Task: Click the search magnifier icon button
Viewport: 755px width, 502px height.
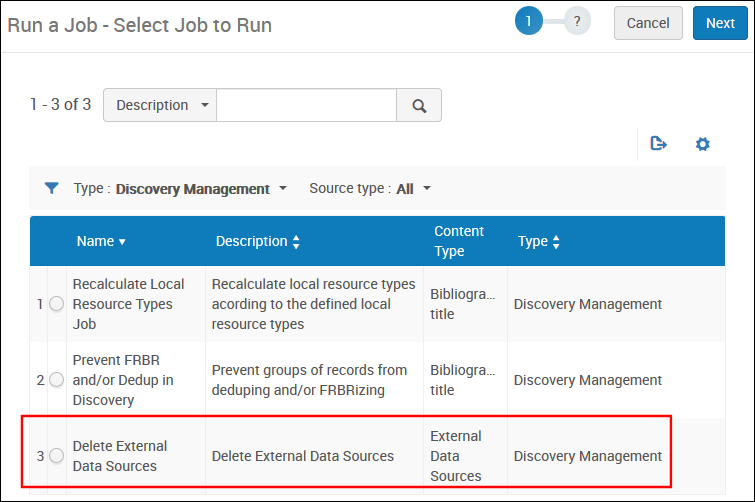Action: [419, 105]
